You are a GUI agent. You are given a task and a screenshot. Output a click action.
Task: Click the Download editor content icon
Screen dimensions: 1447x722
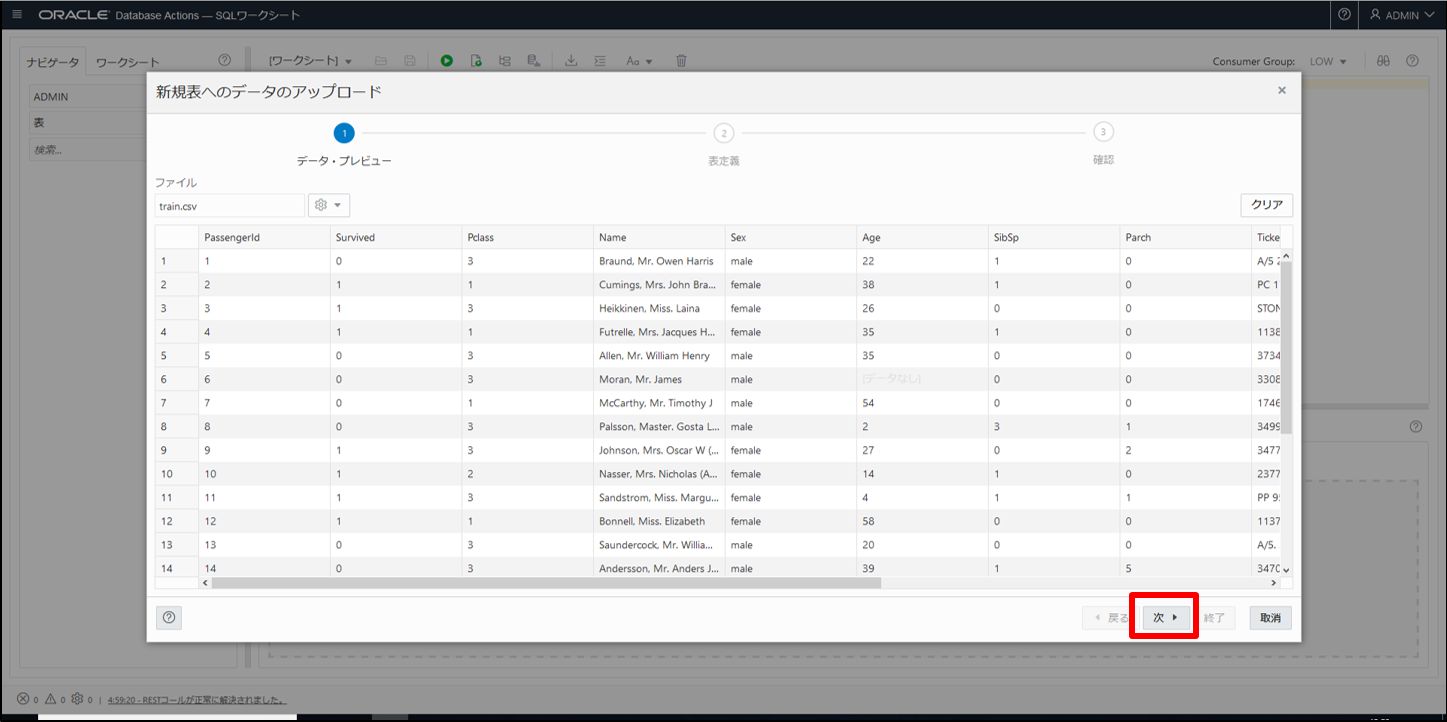(571, 61)
